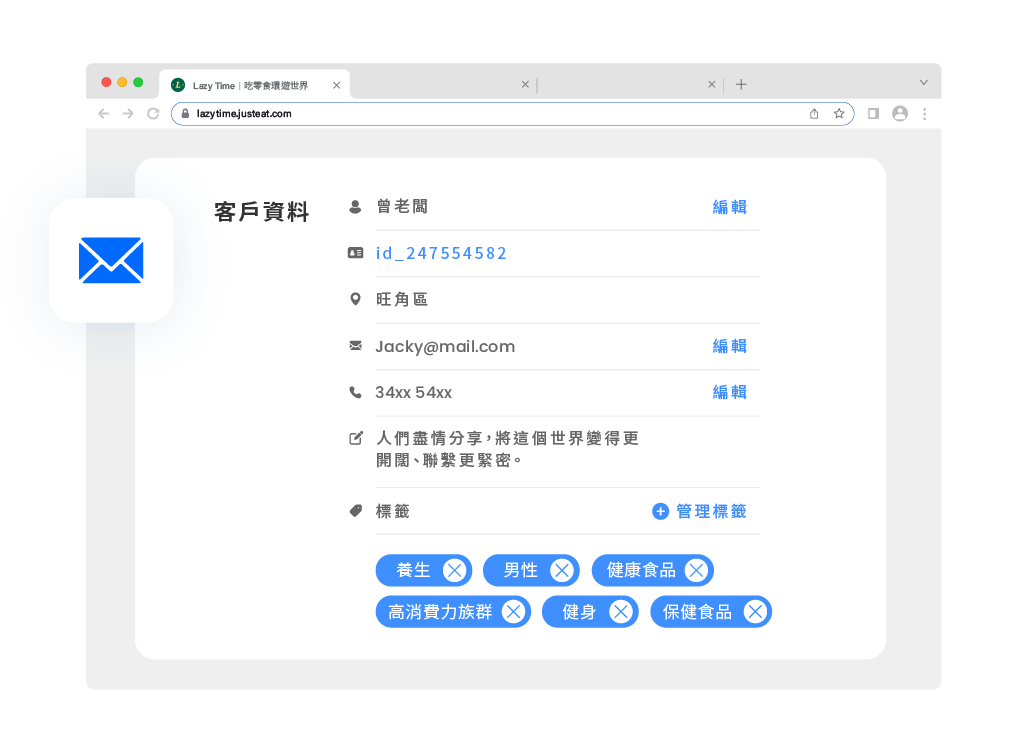Screen dimensions: 1020x750
Task: Click the name text 曾老闆
Action: (x=402, y=207)
